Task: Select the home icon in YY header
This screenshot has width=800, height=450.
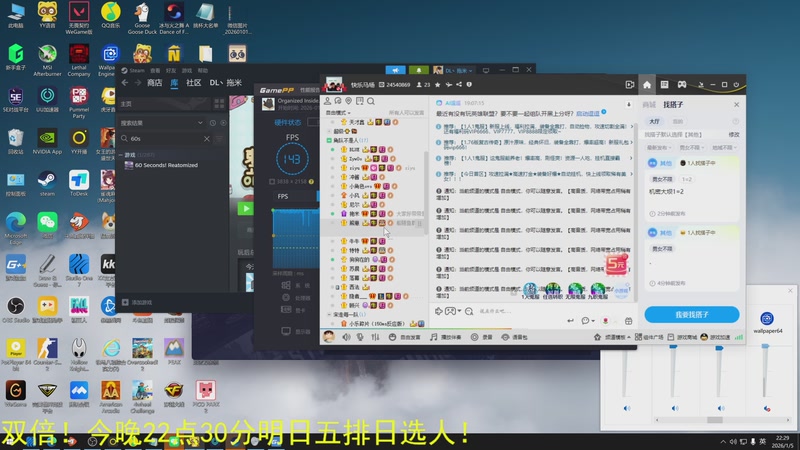Action: (647, 85)
